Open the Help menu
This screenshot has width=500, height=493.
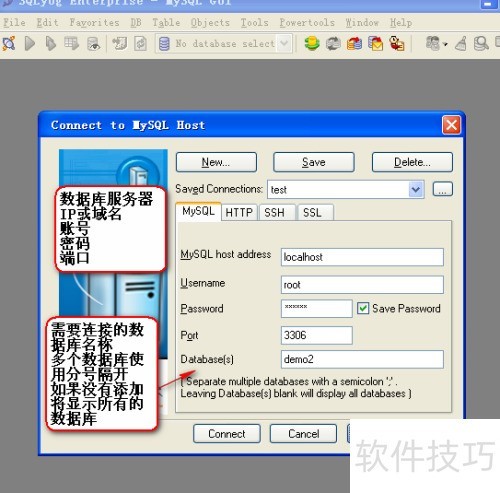tap(401, 22)
